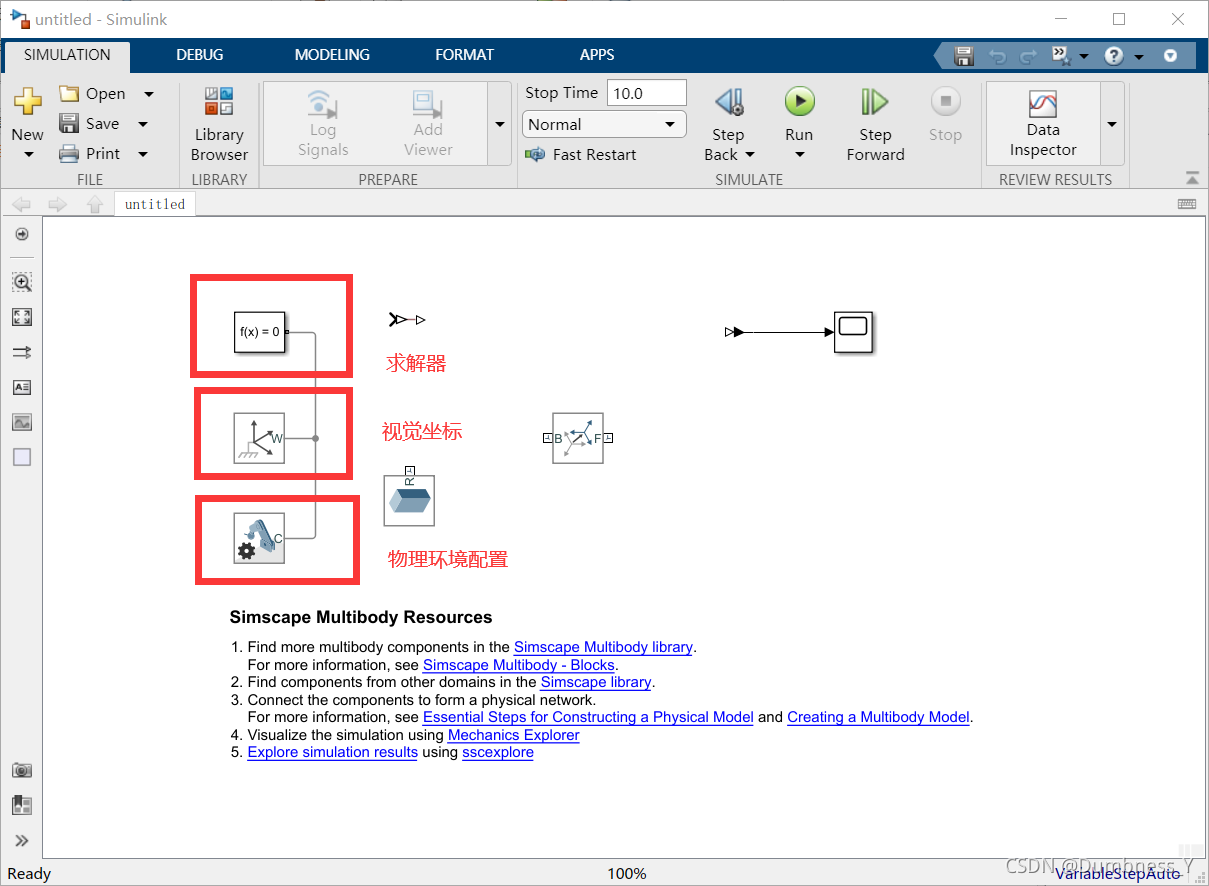Screen dimensions: 1209x886
Task: Select the Scope block
Action: pos(854,332)
